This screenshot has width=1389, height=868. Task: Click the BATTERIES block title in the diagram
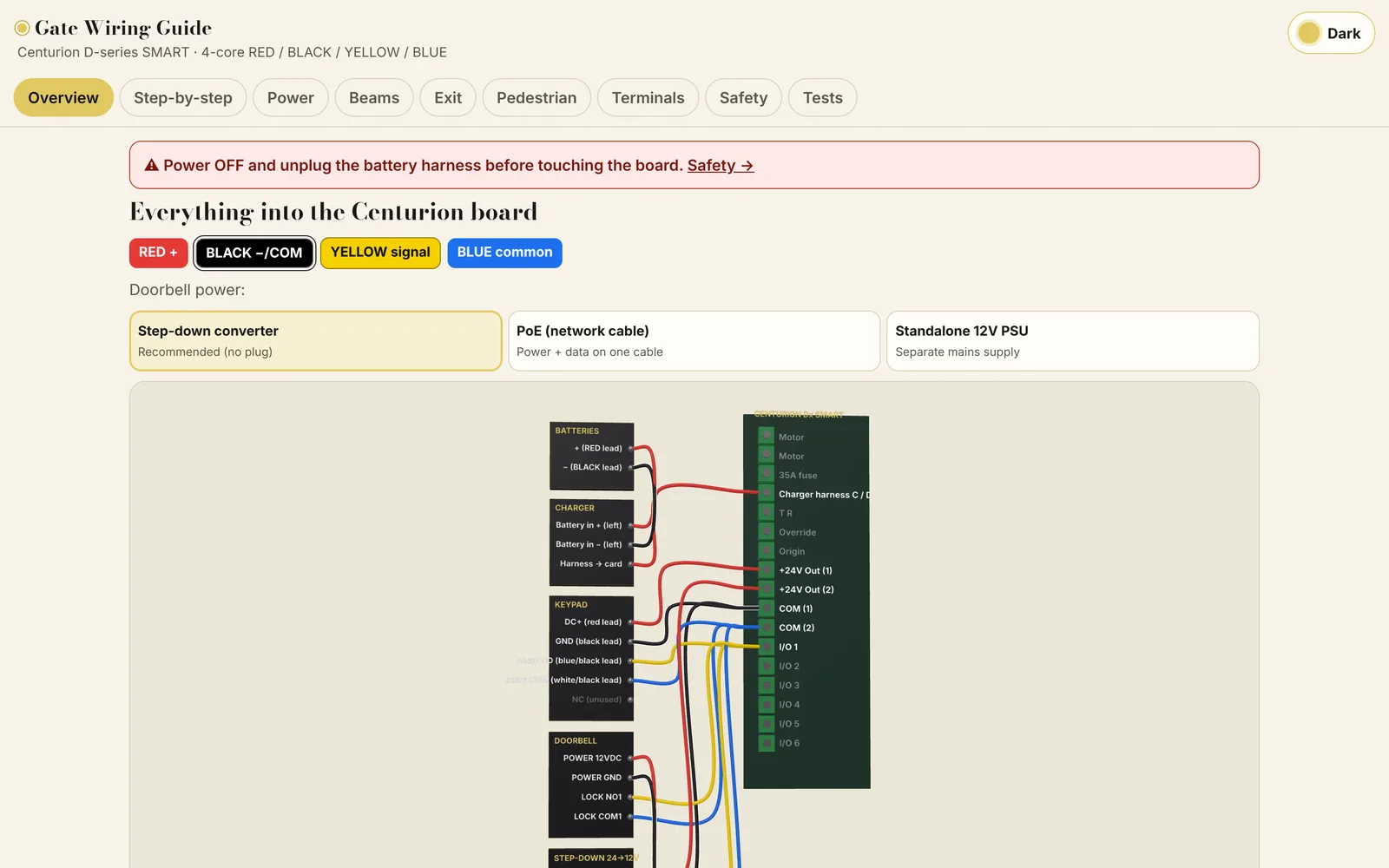[x=577, y=431]
